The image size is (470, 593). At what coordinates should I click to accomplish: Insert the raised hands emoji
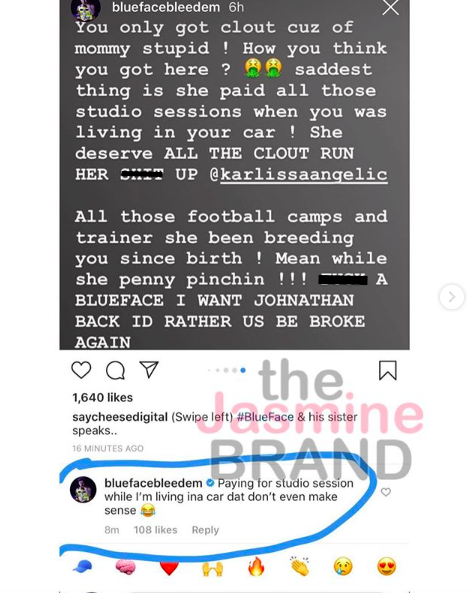(x=213, y=568)
